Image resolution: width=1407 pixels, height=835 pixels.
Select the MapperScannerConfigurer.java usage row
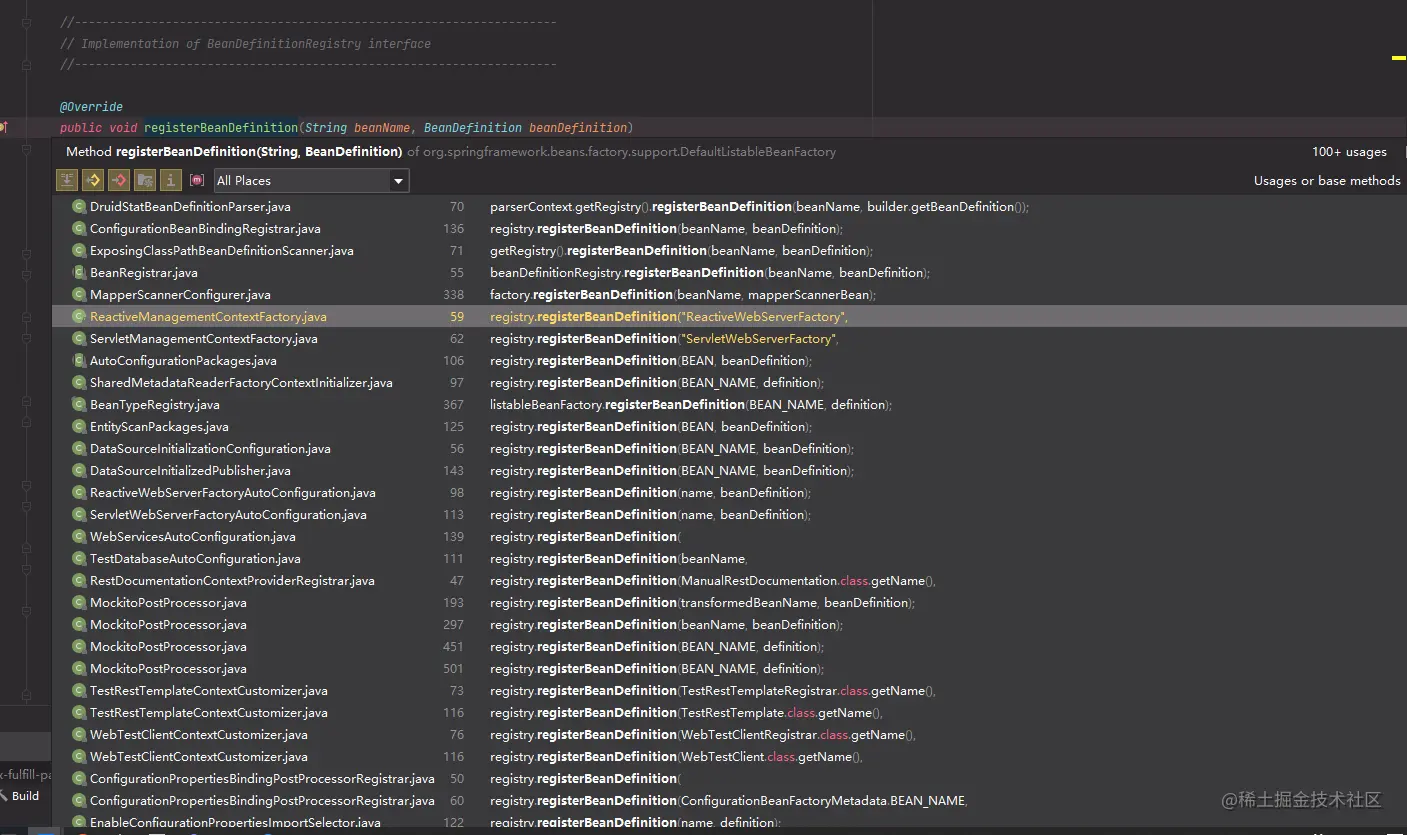(x=180, y=295)
